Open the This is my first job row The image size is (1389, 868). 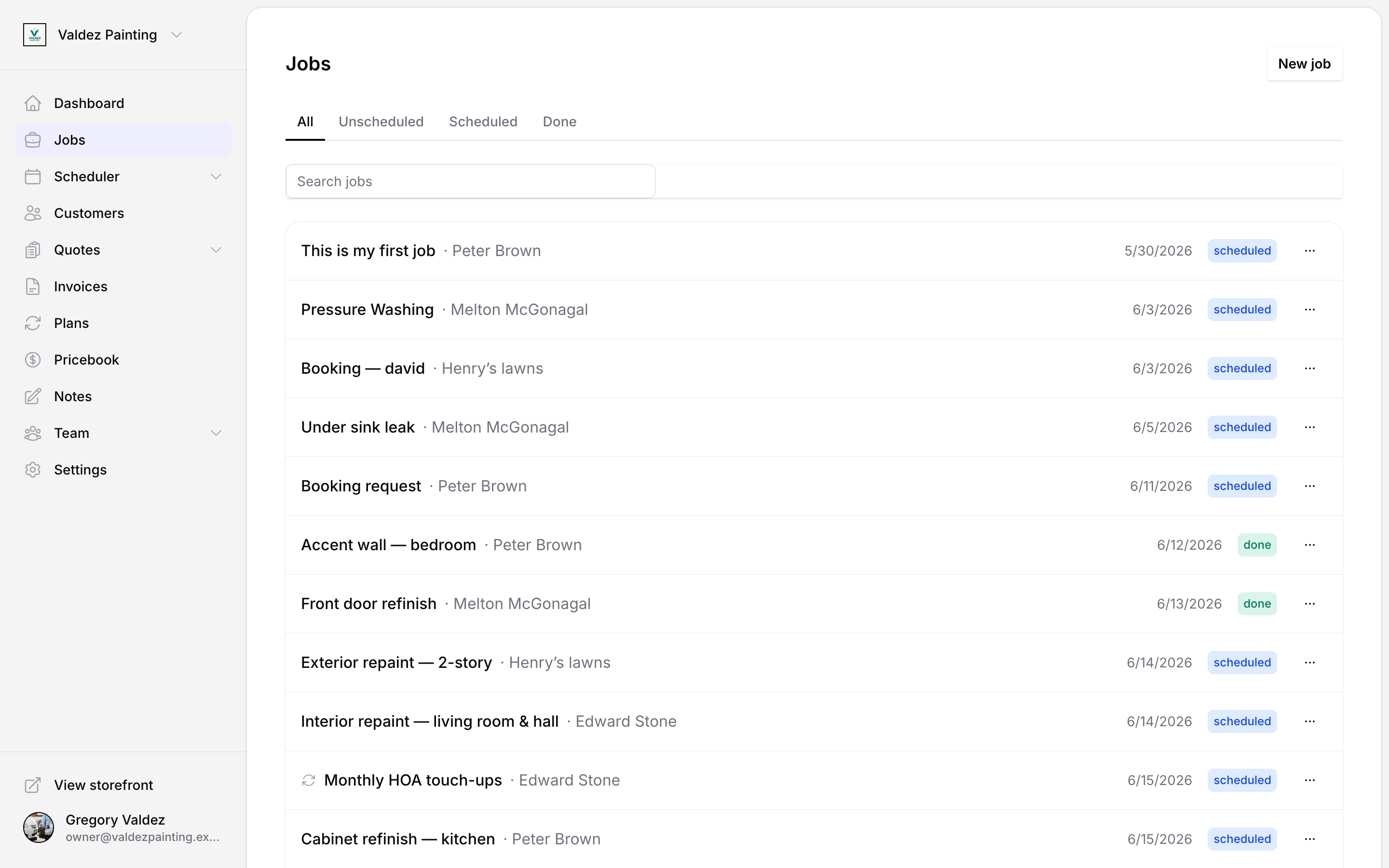[x=814, y=251]
